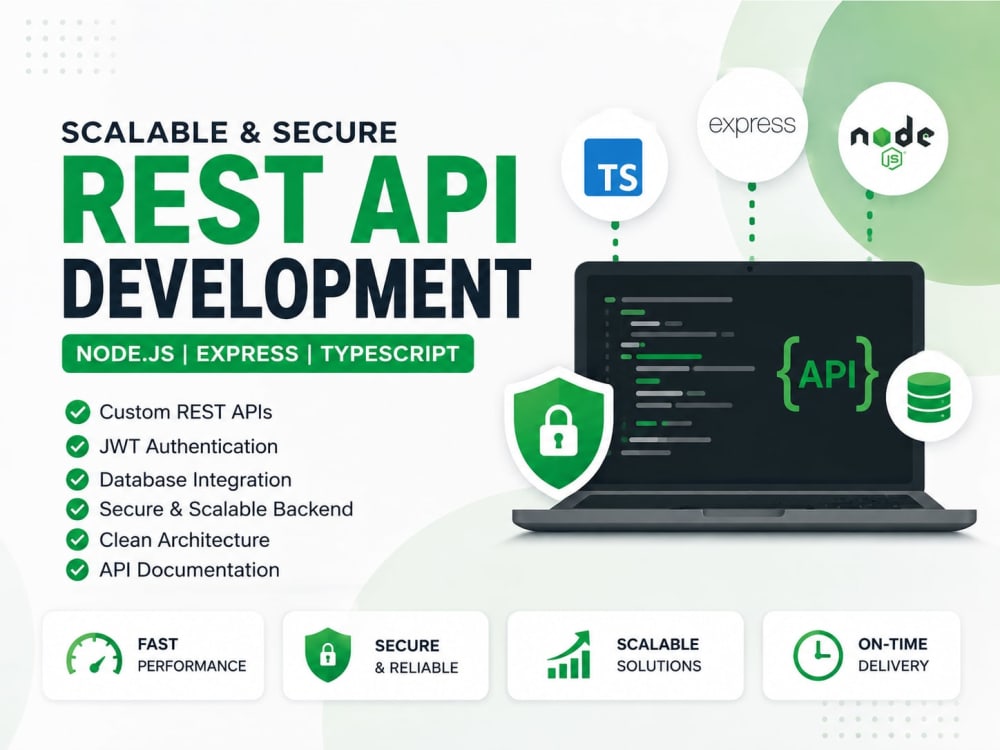Viewport: 1000px width, 750px height.
Task: Click the Database Integration text
Action: [x=195, y=480]
